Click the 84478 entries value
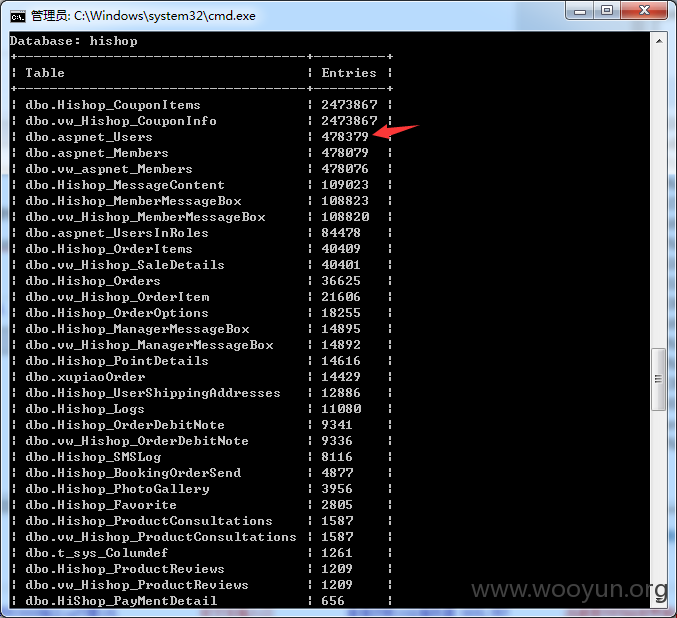The image size is (677, 618). tap(341, 233)
